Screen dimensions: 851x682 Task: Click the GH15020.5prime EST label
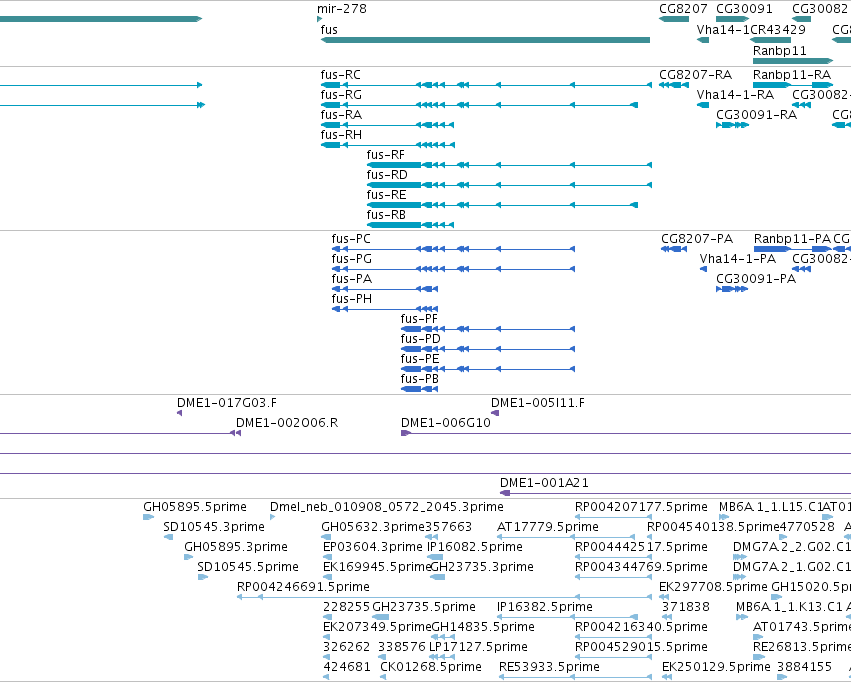(x=811, y=587)
